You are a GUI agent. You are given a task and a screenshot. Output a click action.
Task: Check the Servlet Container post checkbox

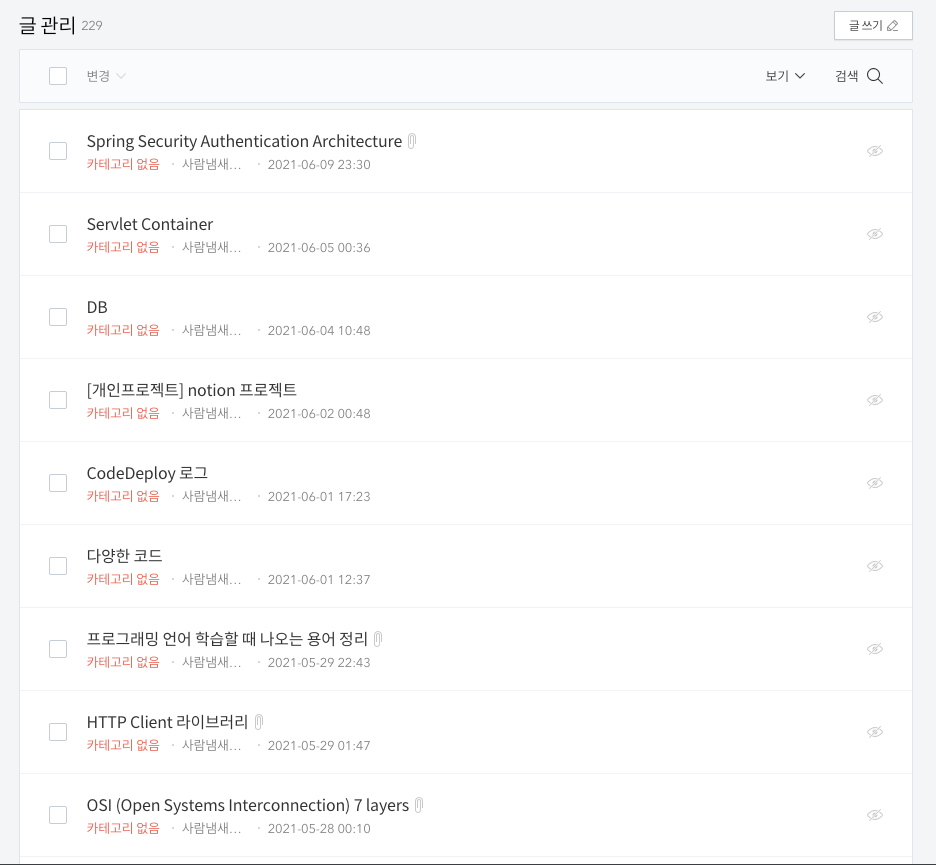[58, 234]
